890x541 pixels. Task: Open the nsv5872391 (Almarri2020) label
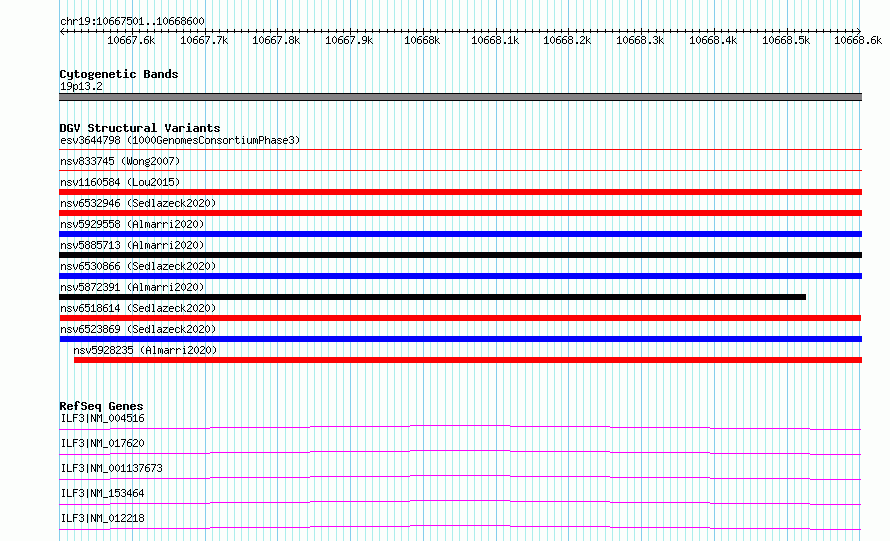pyautogui.click(x=132, y=287)
